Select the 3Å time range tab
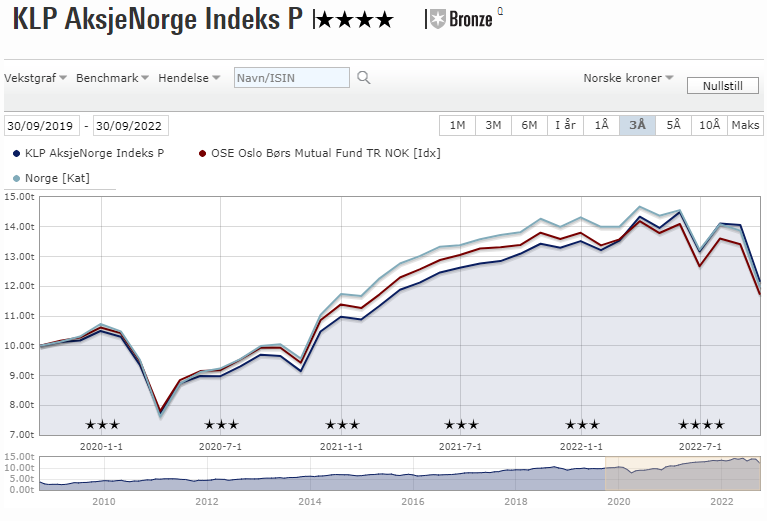The height and width of the screenshot is (521, 767). pos(637,125)
